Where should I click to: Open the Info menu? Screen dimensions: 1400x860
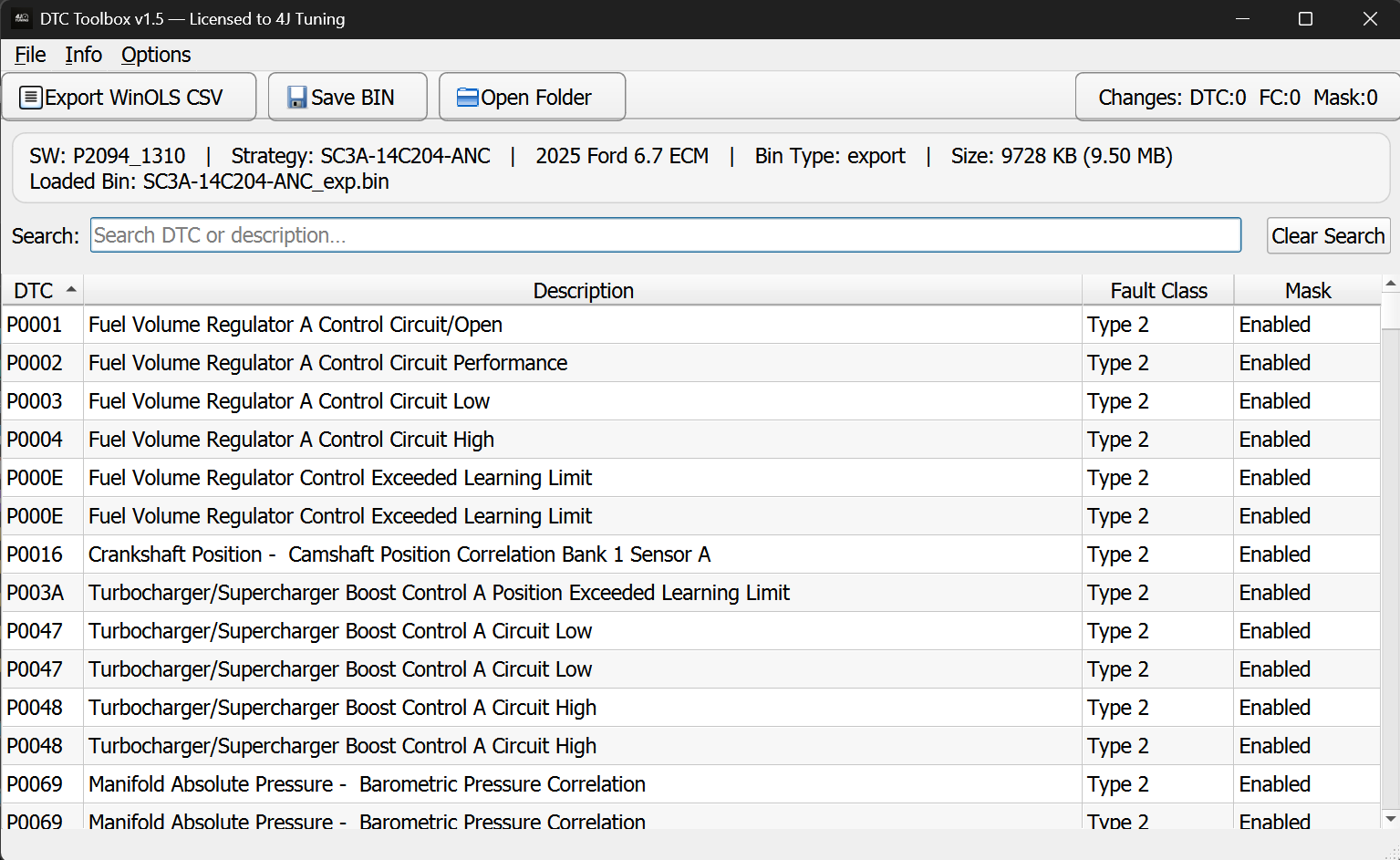(x=83, y=55)
